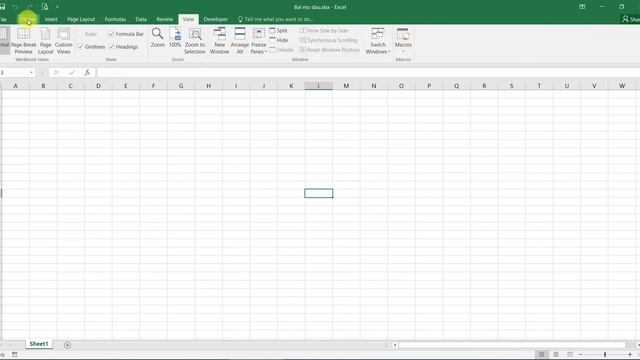Click Zoom to Selection
640x360 pixels.
[x=195, y=41]
